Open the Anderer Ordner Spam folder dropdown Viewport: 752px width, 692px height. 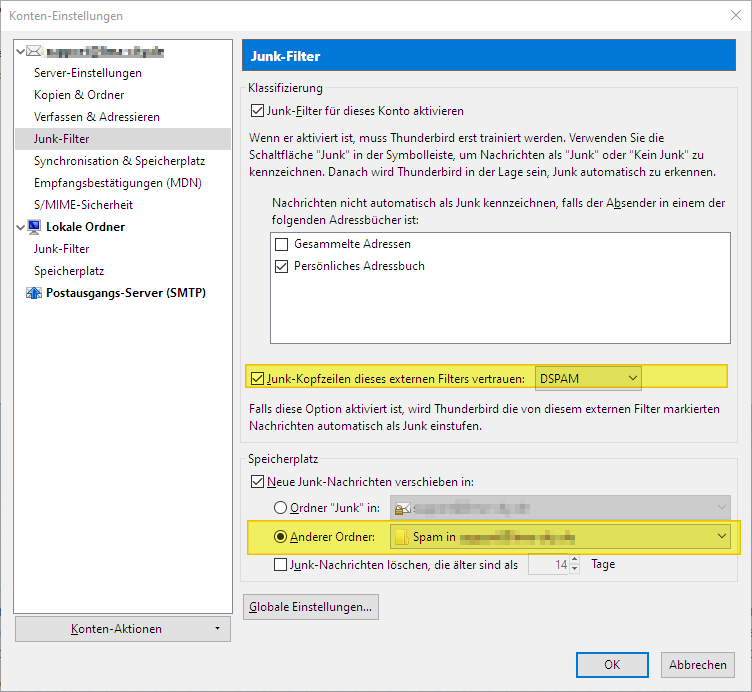560,537
